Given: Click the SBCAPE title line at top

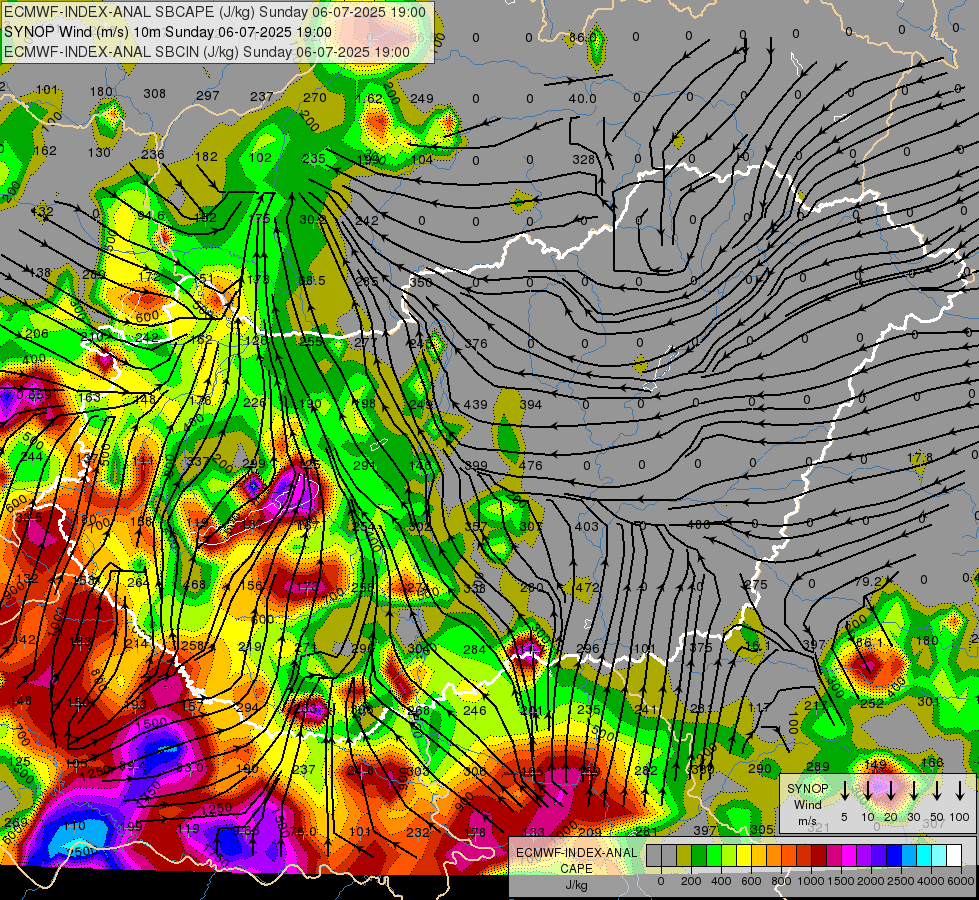Looking at the screenshot, I should (215, 12).
